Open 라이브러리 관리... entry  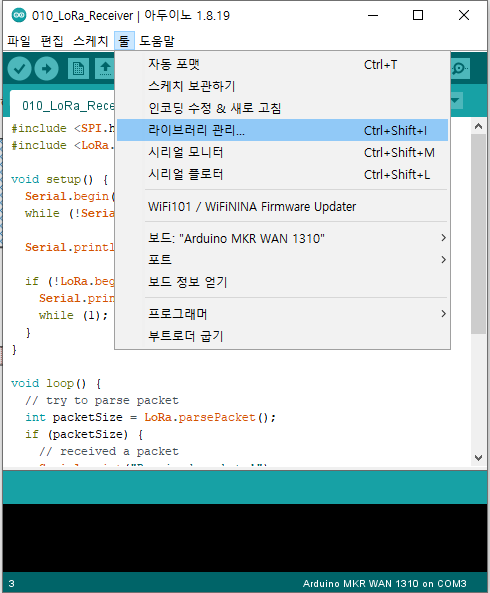point(282,130)
